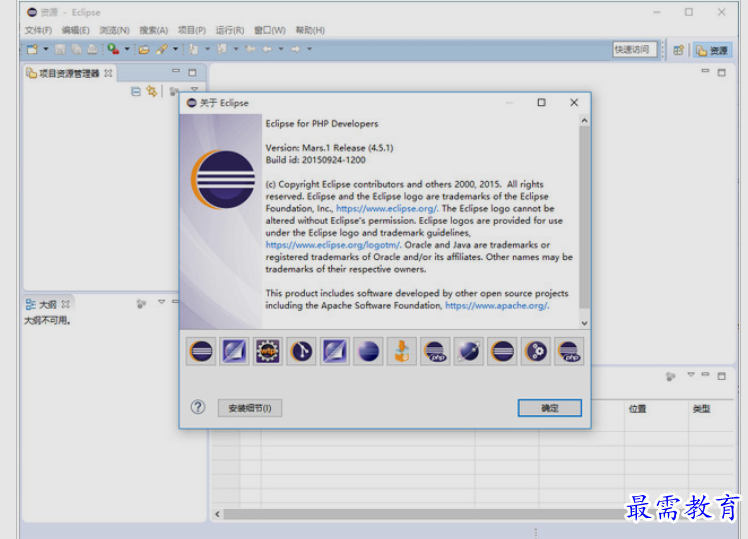The image size is (748, 539).
Task: Click the Previous Annotation toolbar icon
Action: tap(222, 49)
